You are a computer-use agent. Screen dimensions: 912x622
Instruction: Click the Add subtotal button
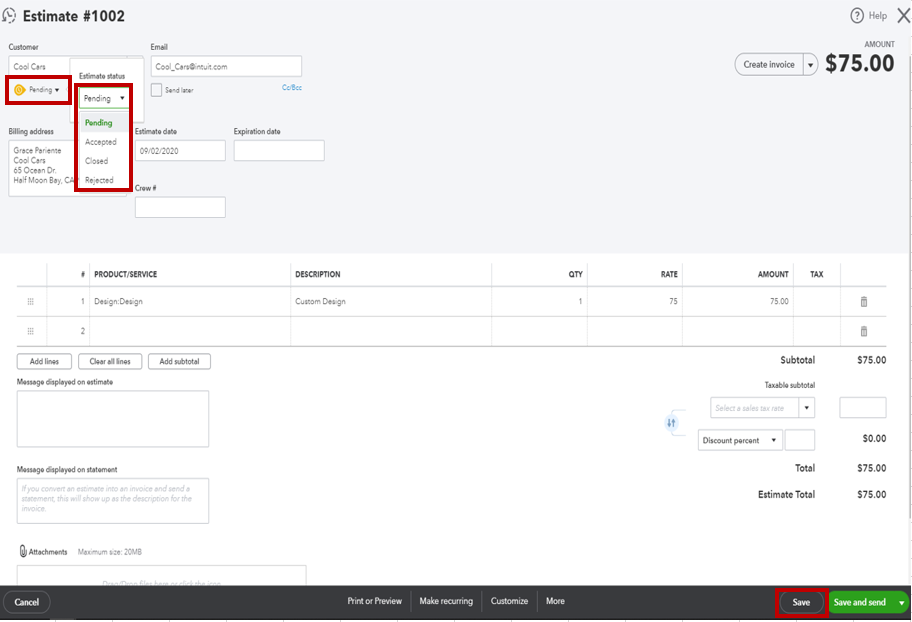(179, 360)
